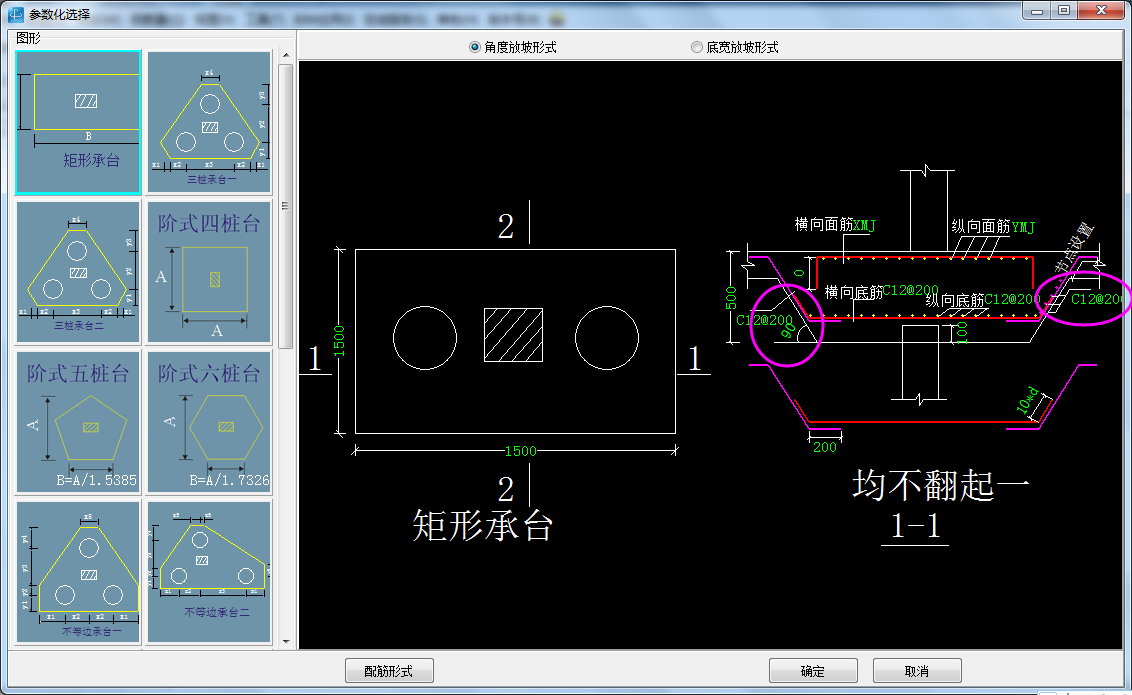
Task: Pick the 不等边承台一 thumbnail
Action: point(78,572)
